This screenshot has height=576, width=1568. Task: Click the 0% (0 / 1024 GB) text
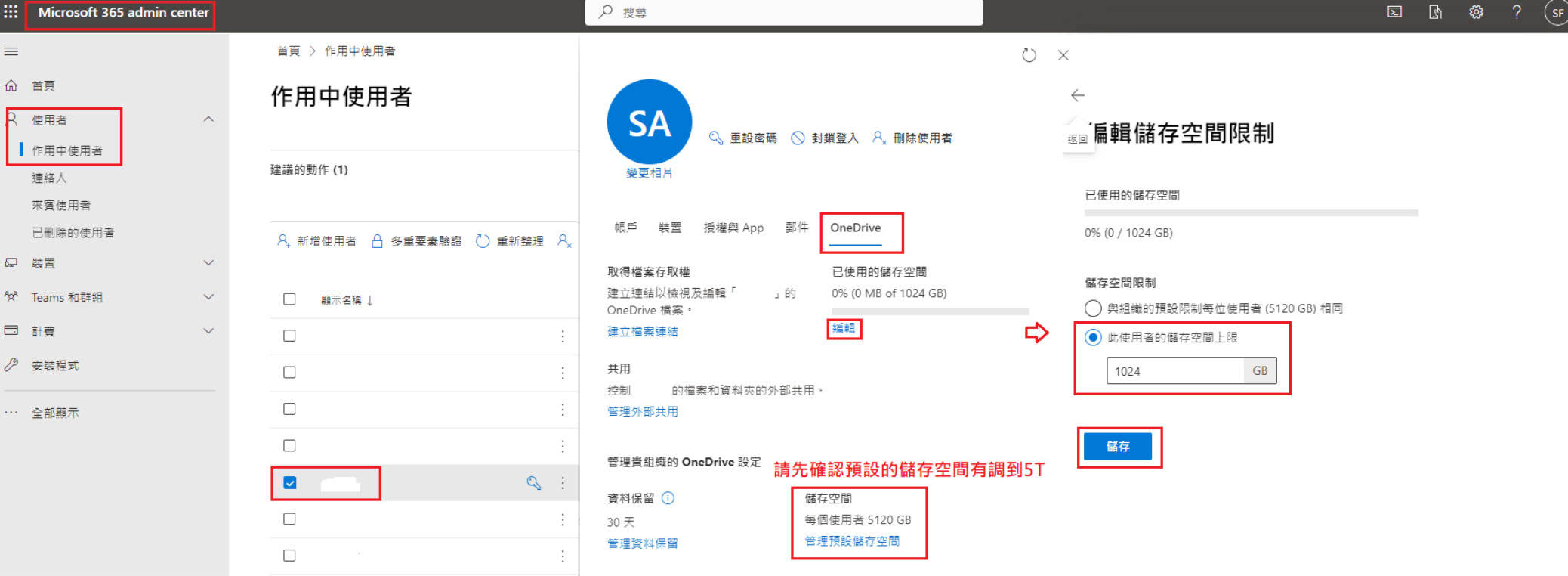[1128, 233]
